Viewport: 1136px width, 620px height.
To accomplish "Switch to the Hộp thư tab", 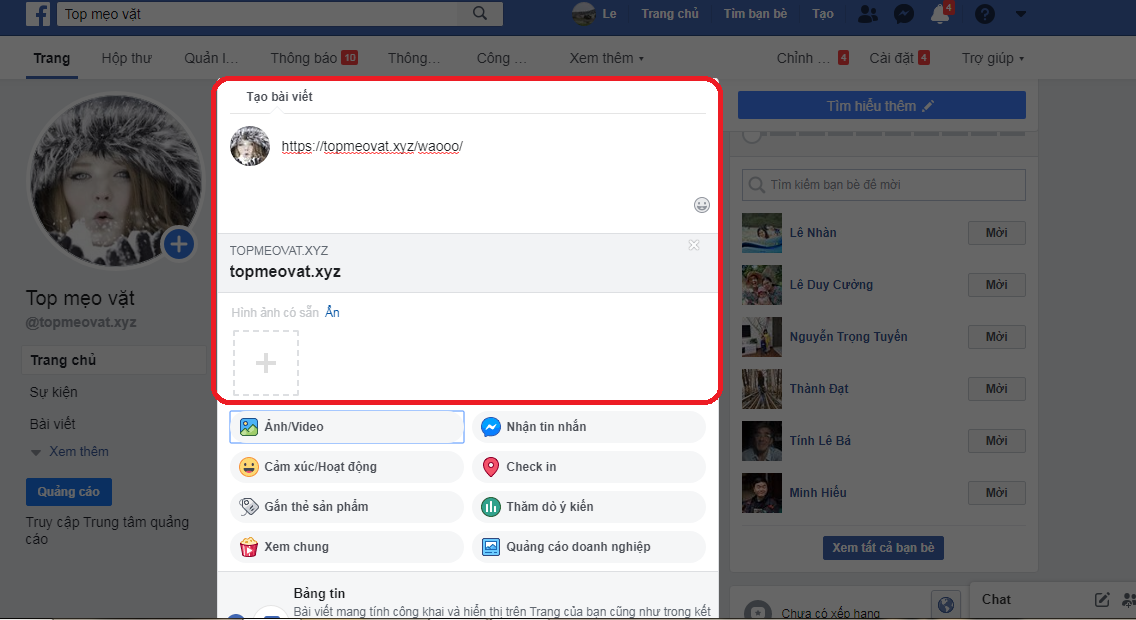I will point(126,58).
